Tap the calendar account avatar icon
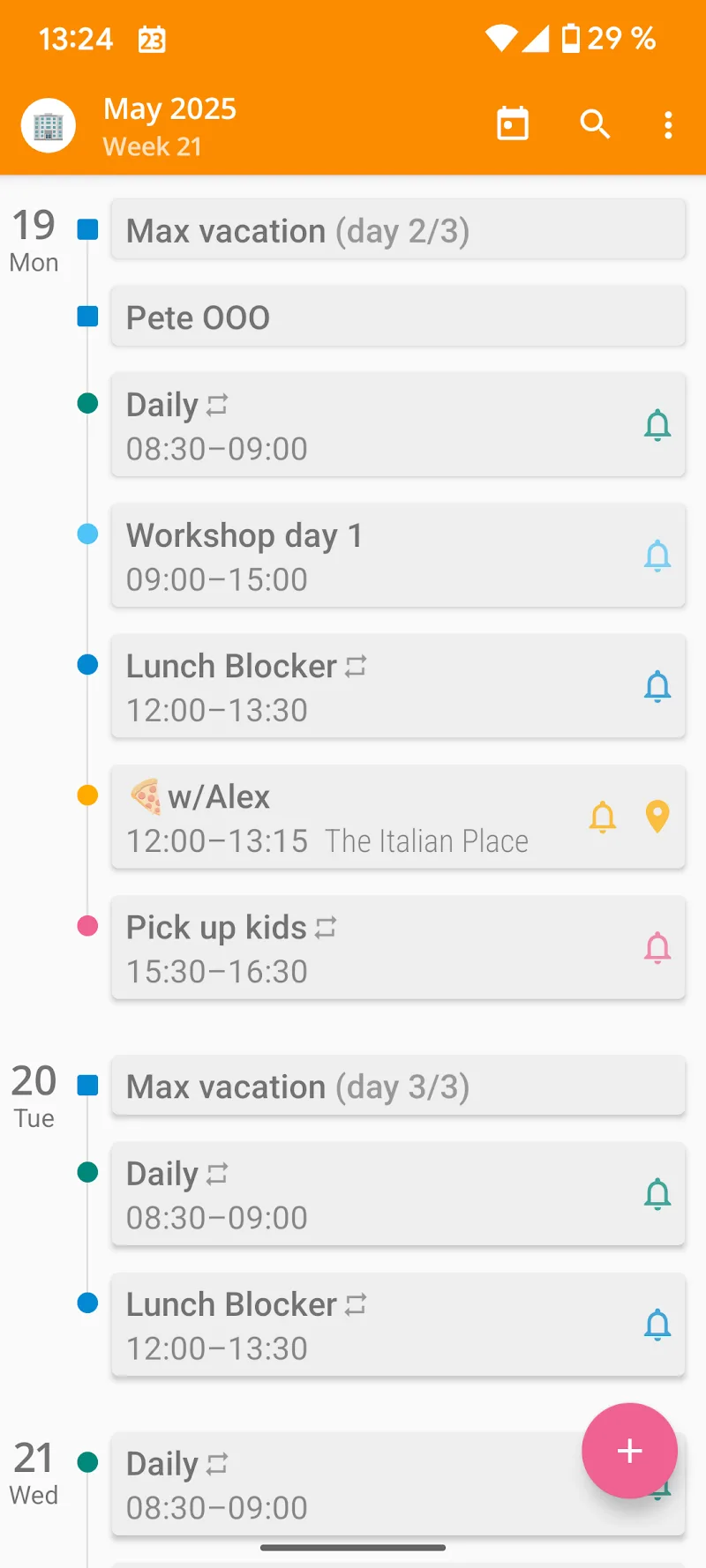The height and width of the screenshot is (1568, 706). pyautogui.click(x=49, y=126)
